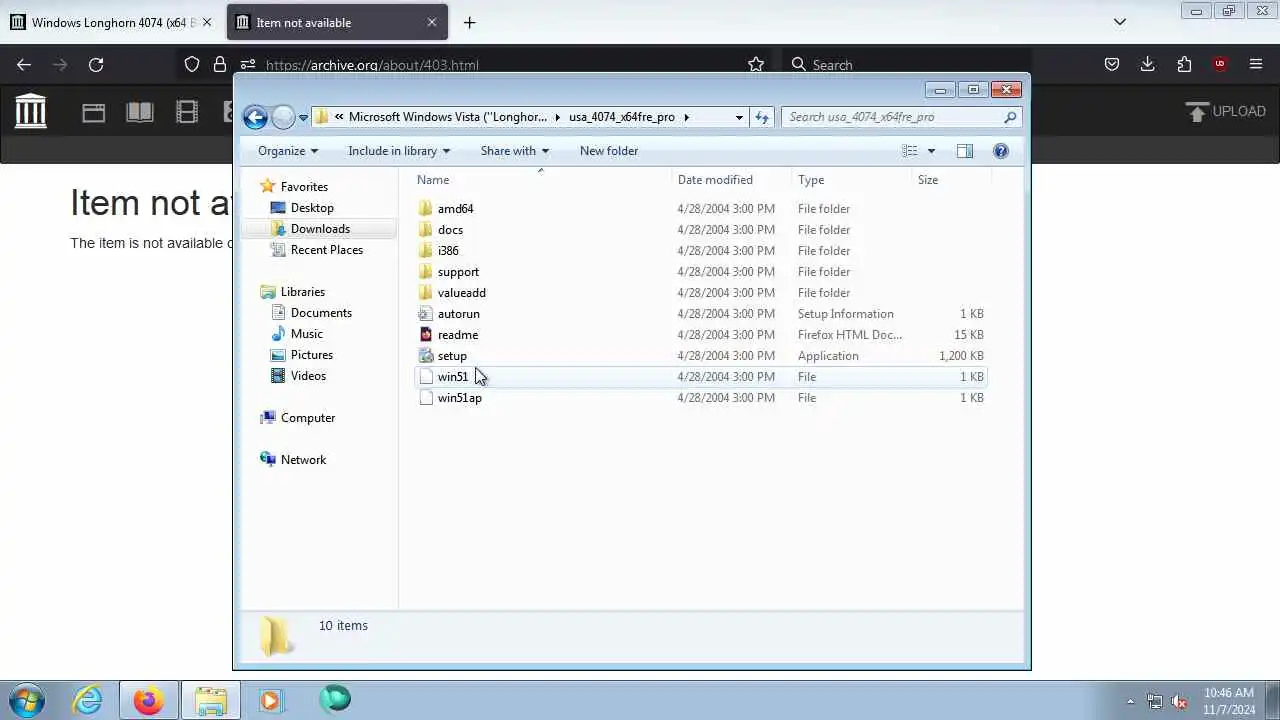Image resolution: width=1280 pixels, height=720 pixels.
Task: Click the Explorer Forward arrow button
Action: pos(283,117)
